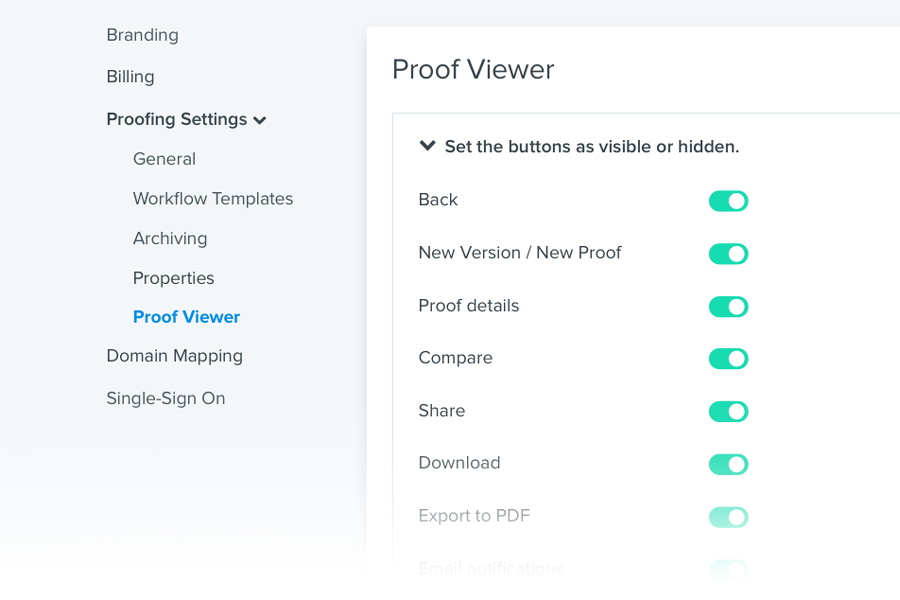Go to the Billing section
This screenshot has width=900, height=600.
130,76
